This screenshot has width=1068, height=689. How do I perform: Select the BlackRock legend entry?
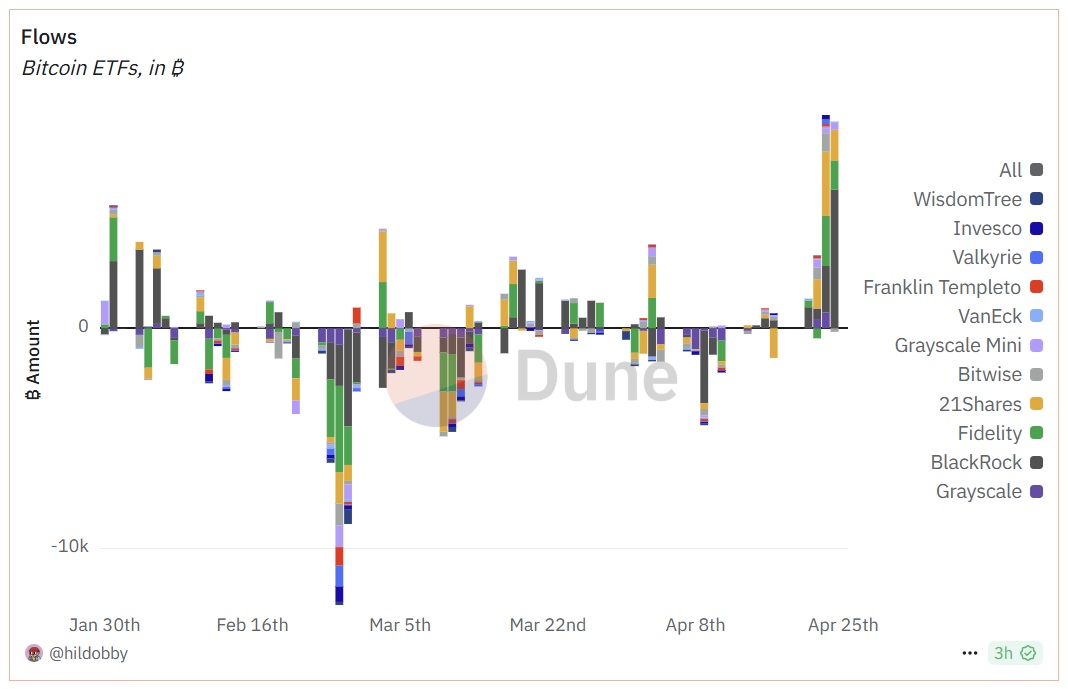[976, 462]
